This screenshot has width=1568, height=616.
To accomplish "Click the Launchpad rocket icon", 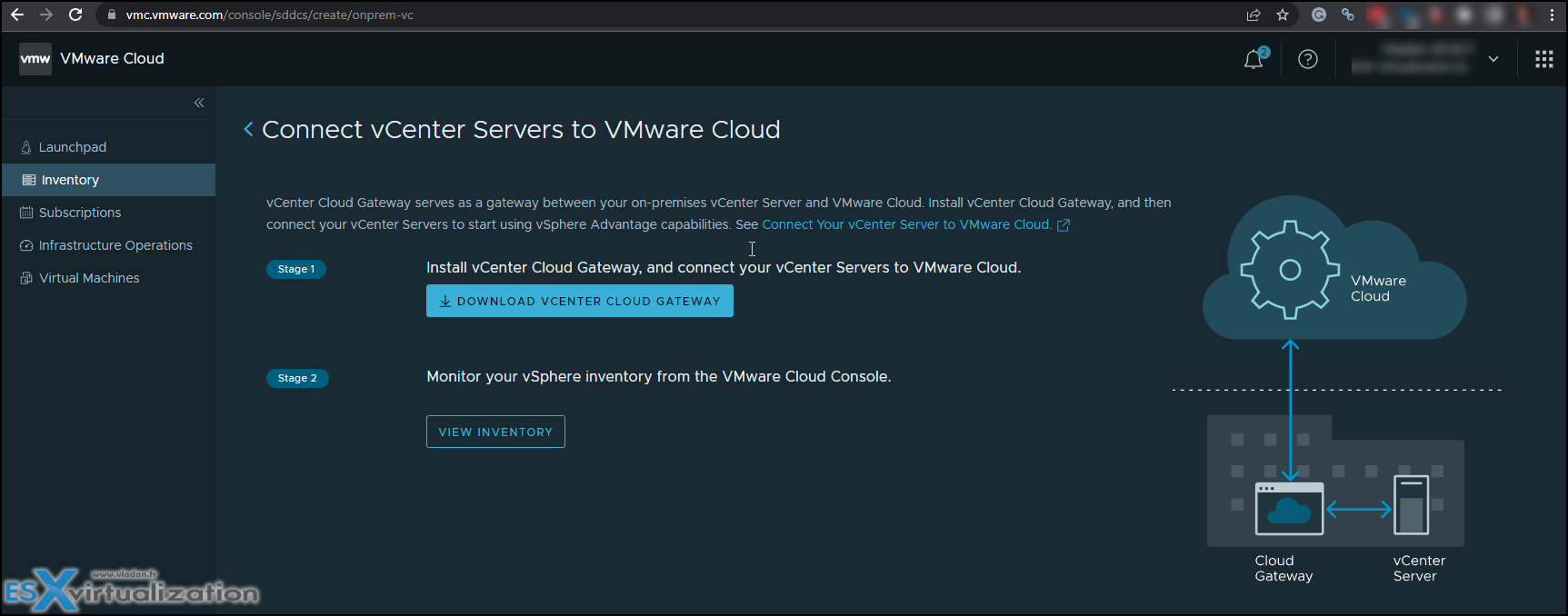I will (x=26, y=147).
